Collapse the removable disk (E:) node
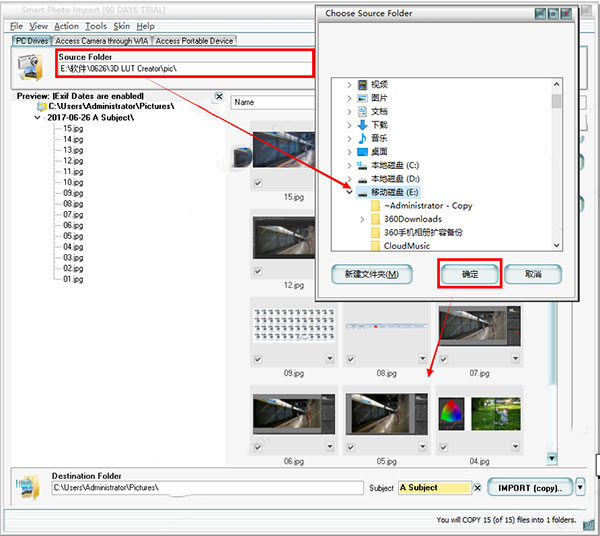 click(349, 192)
